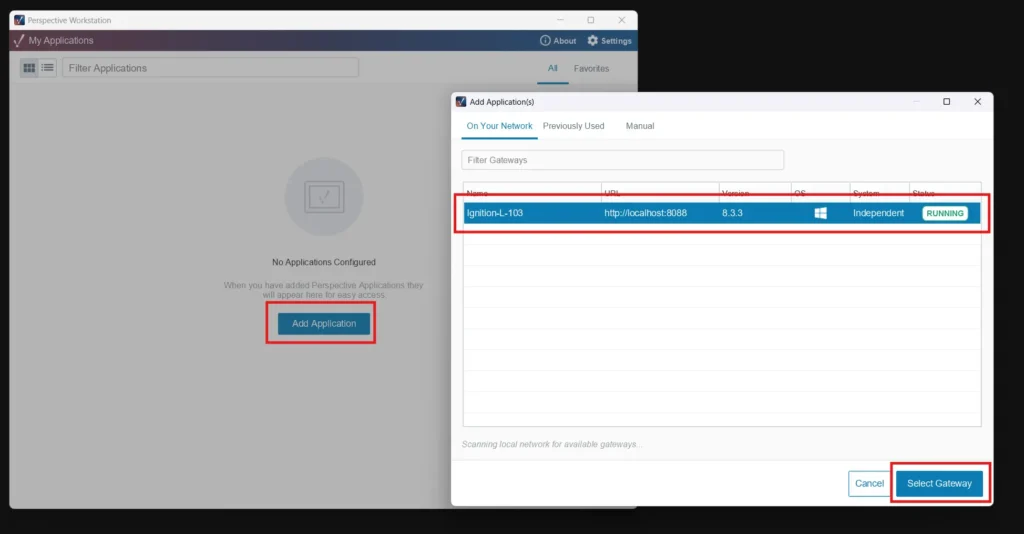This screenshot has width=1024, height=534.
Task: Click the RUNNING status badge
Action: coord(945,213)
